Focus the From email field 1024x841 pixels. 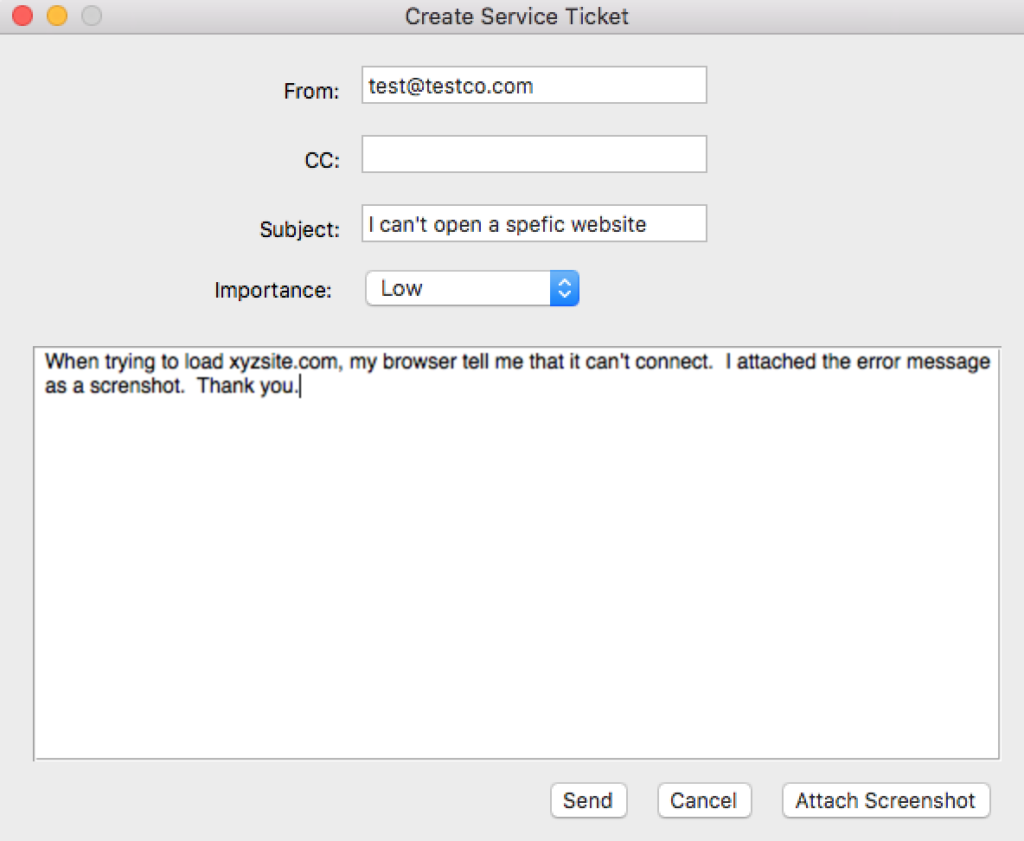(534, 85)
